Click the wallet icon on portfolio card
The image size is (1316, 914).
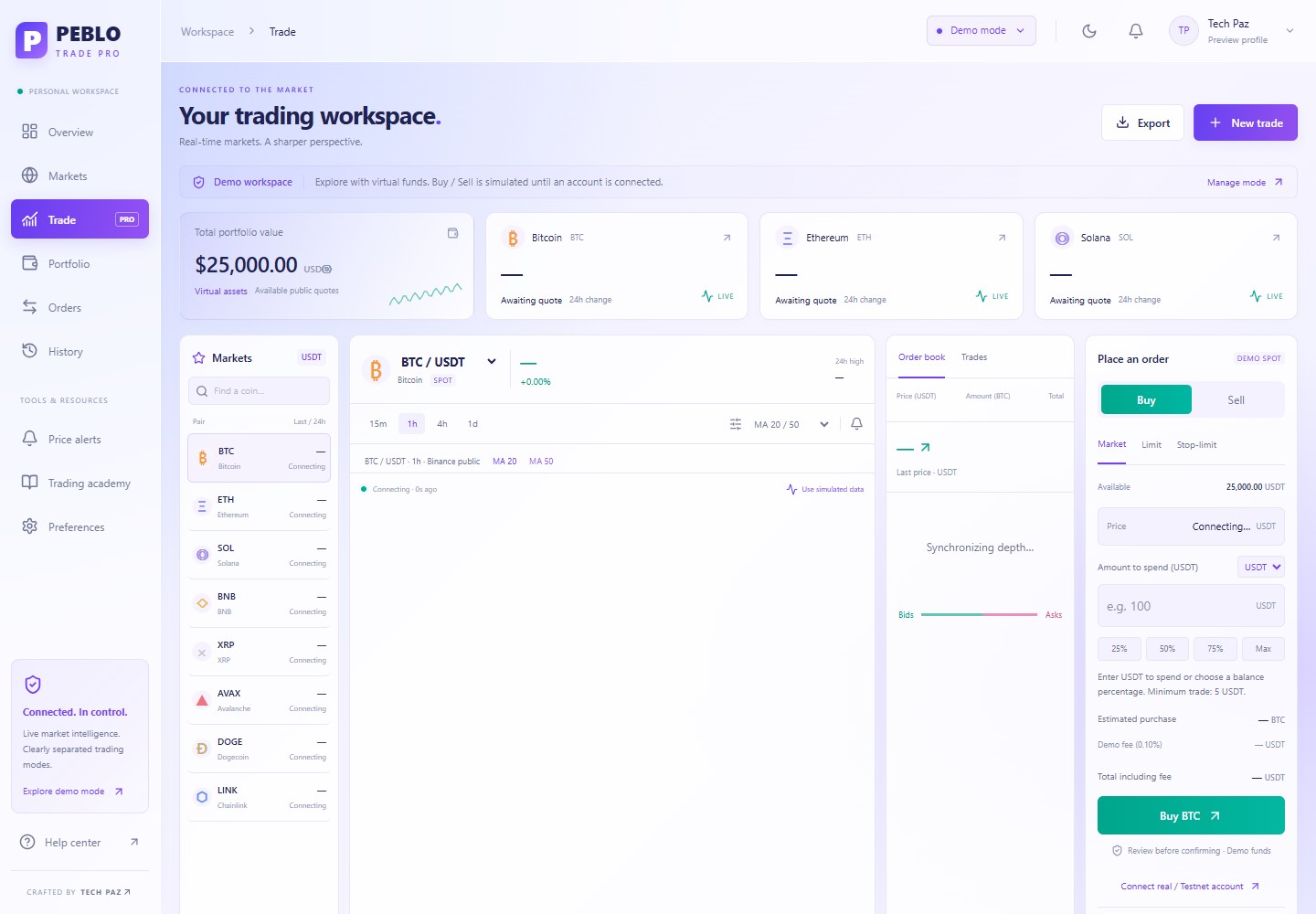click(x=452, y=233)
